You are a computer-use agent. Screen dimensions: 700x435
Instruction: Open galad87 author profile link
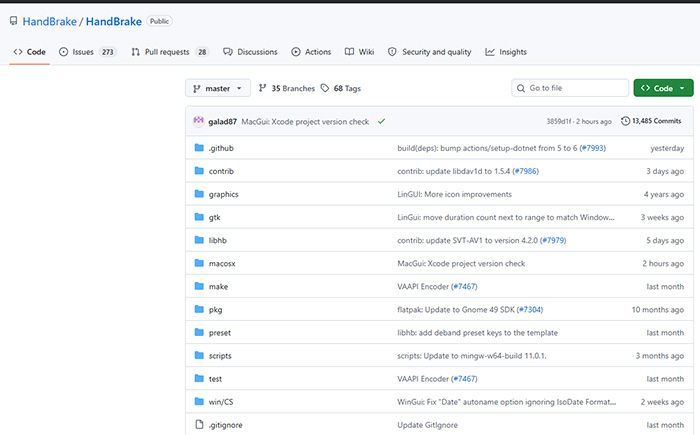[222, 121]
